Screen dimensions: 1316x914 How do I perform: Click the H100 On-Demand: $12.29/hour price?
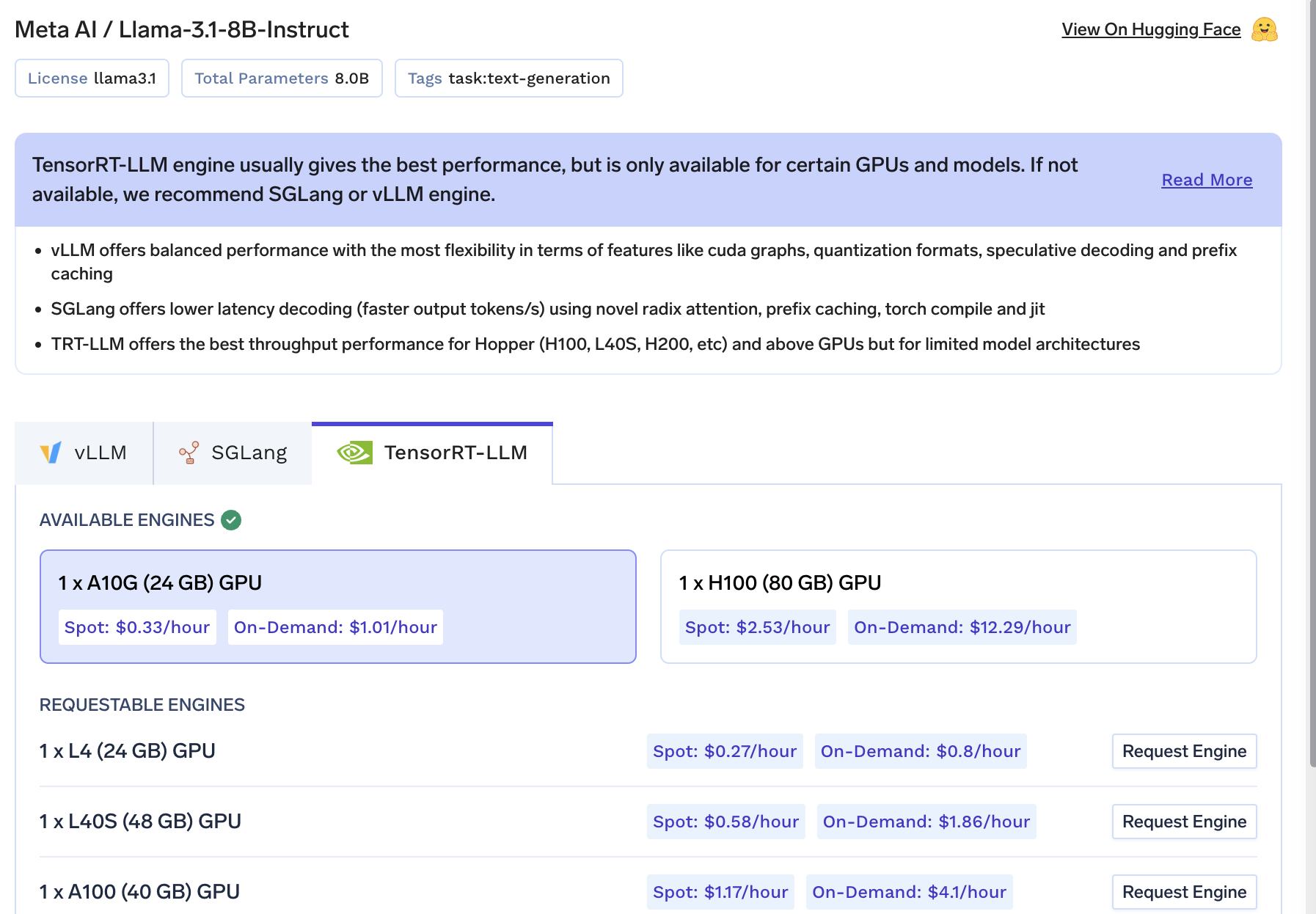(962, 627)
